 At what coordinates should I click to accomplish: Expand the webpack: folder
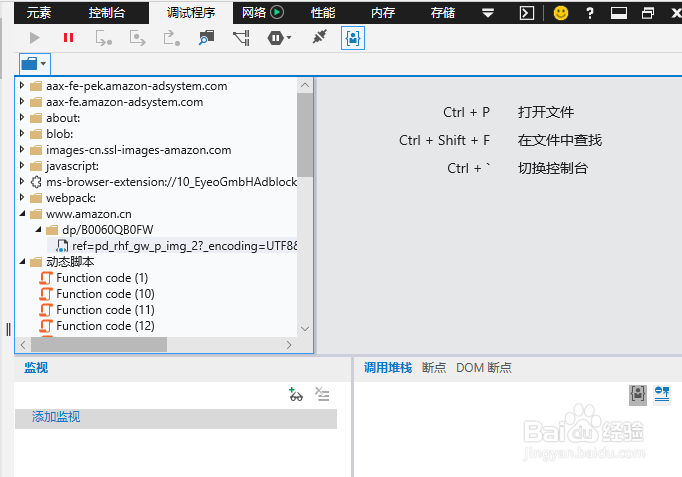point(22,197)
